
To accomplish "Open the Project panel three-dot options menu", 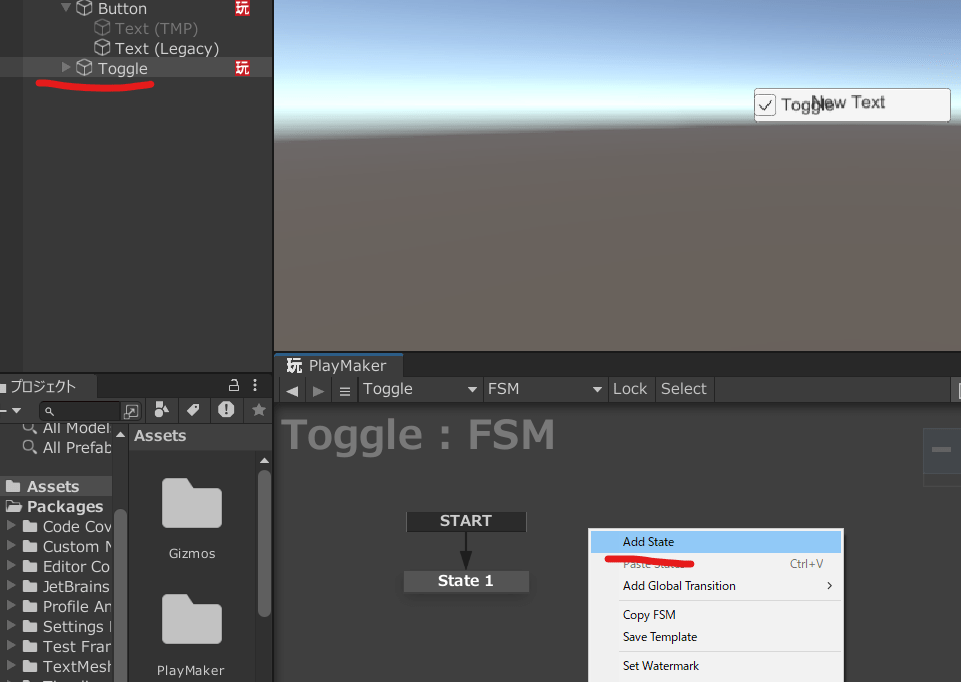I will pos(256,386).
